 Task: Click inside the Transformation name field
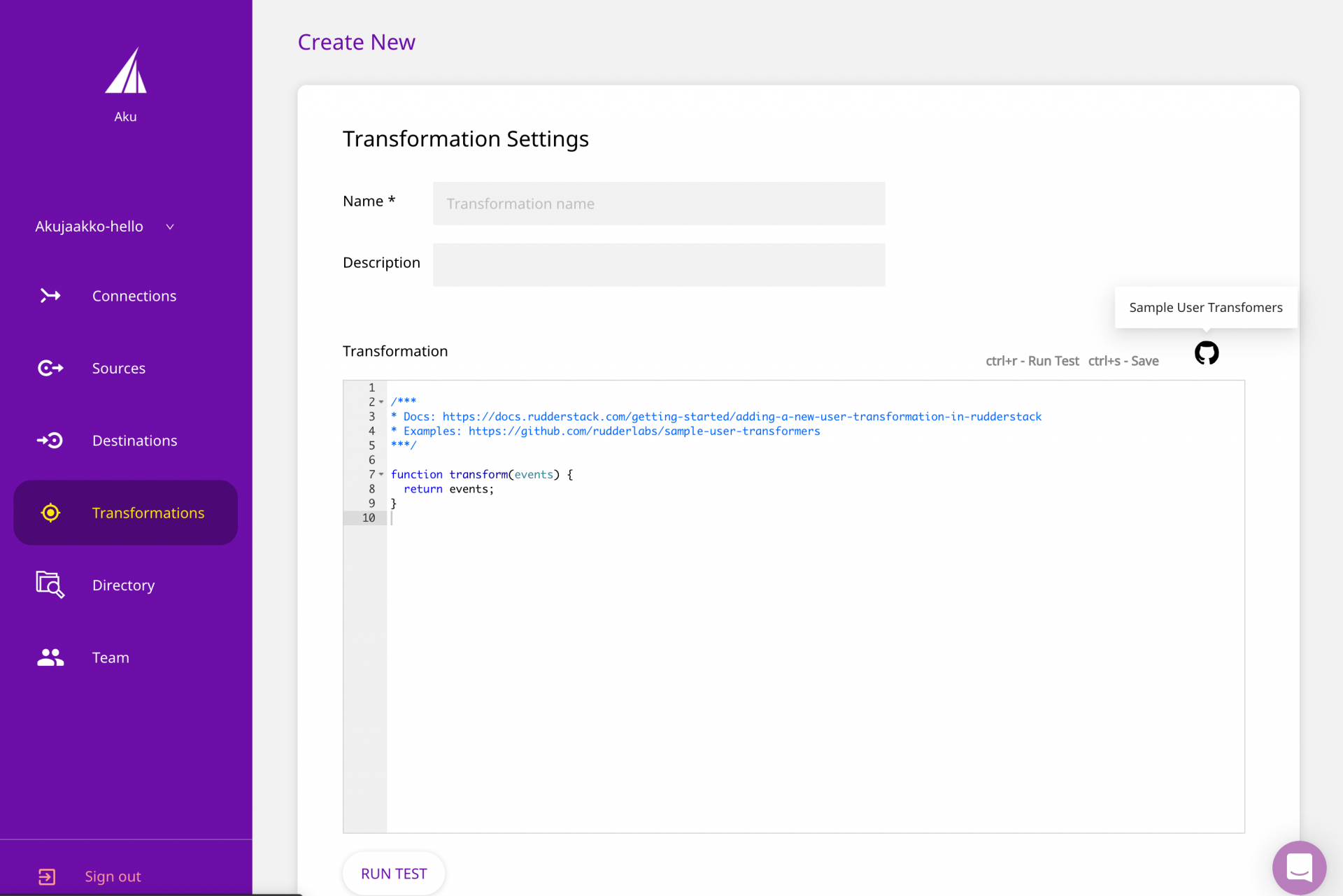click(658, 203)
